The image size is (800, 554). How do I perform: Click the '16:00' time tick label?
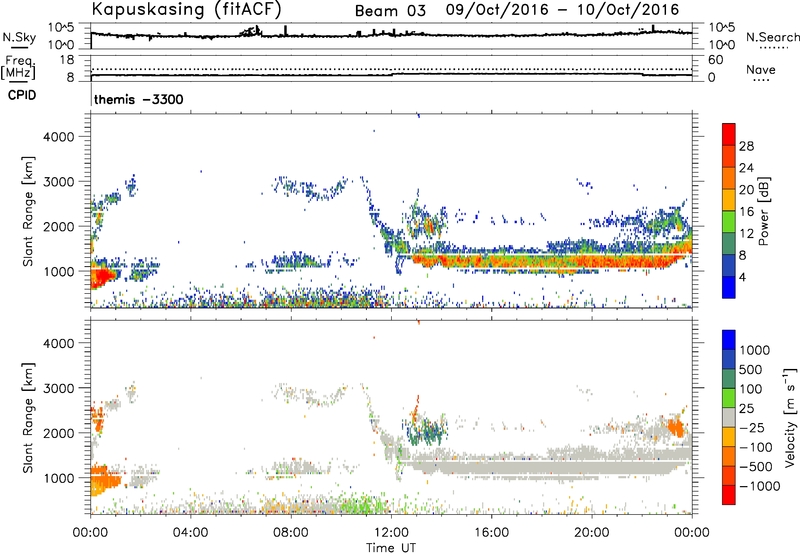[491, 533]
